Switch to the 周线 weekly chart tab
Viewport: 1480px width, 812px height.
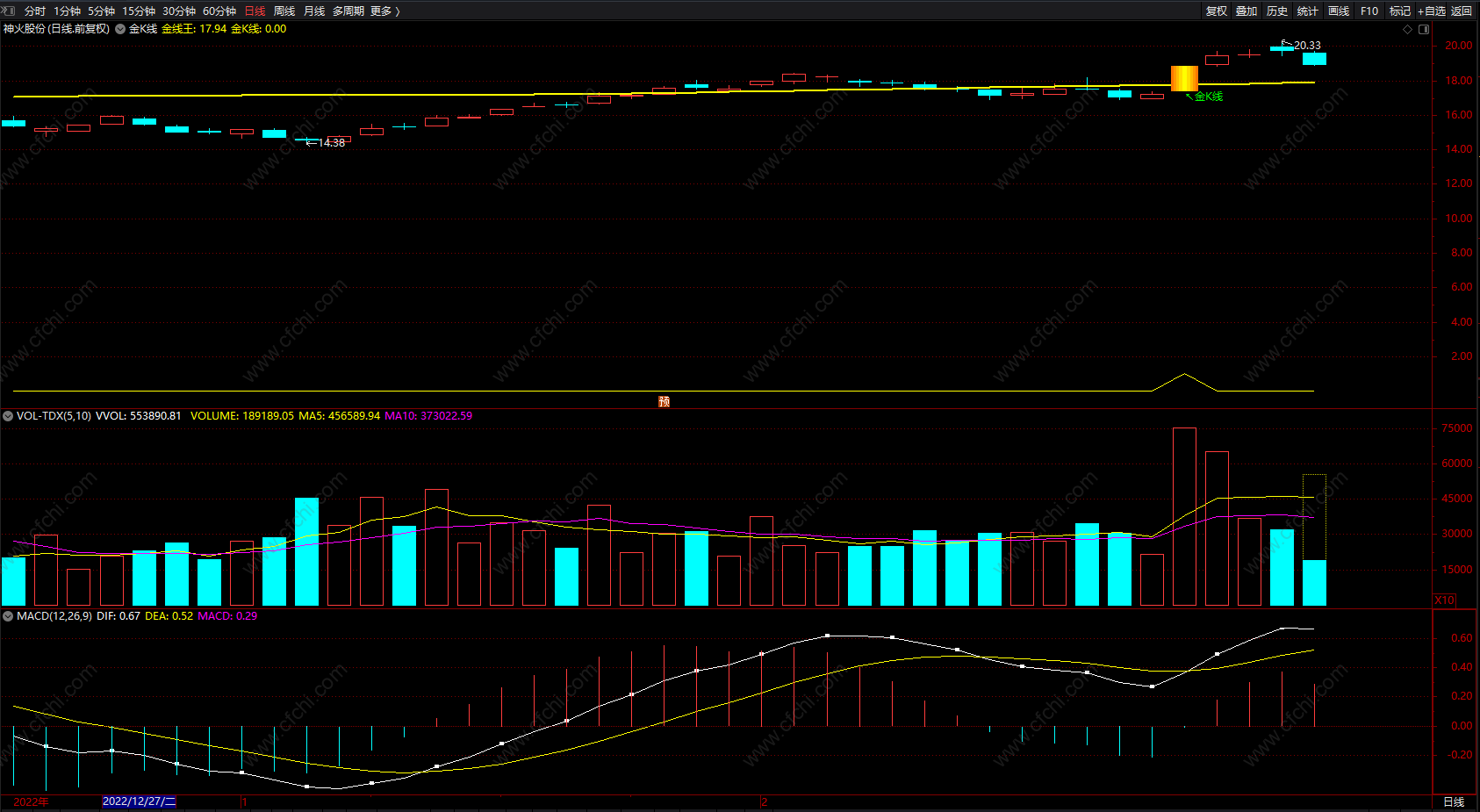tap(284, 11)
